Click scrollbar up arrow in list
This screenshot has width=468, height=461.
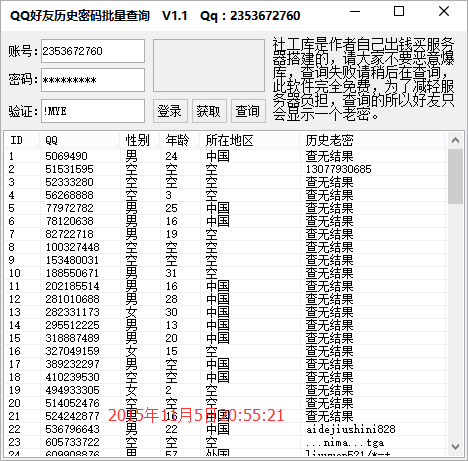(x=455, y=140)
